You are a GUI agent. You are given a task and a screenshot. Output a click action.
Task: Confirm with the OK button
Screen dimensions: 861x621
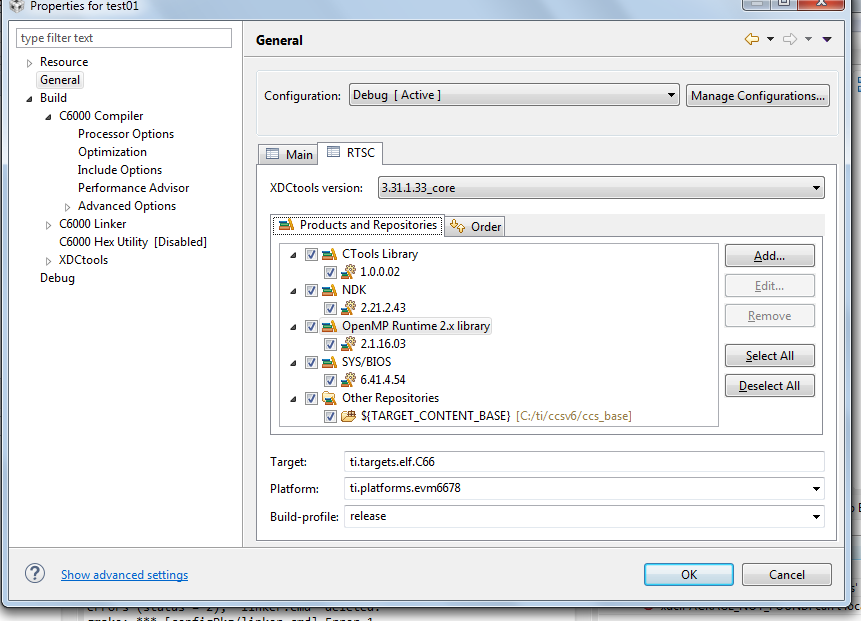(689, 574)
